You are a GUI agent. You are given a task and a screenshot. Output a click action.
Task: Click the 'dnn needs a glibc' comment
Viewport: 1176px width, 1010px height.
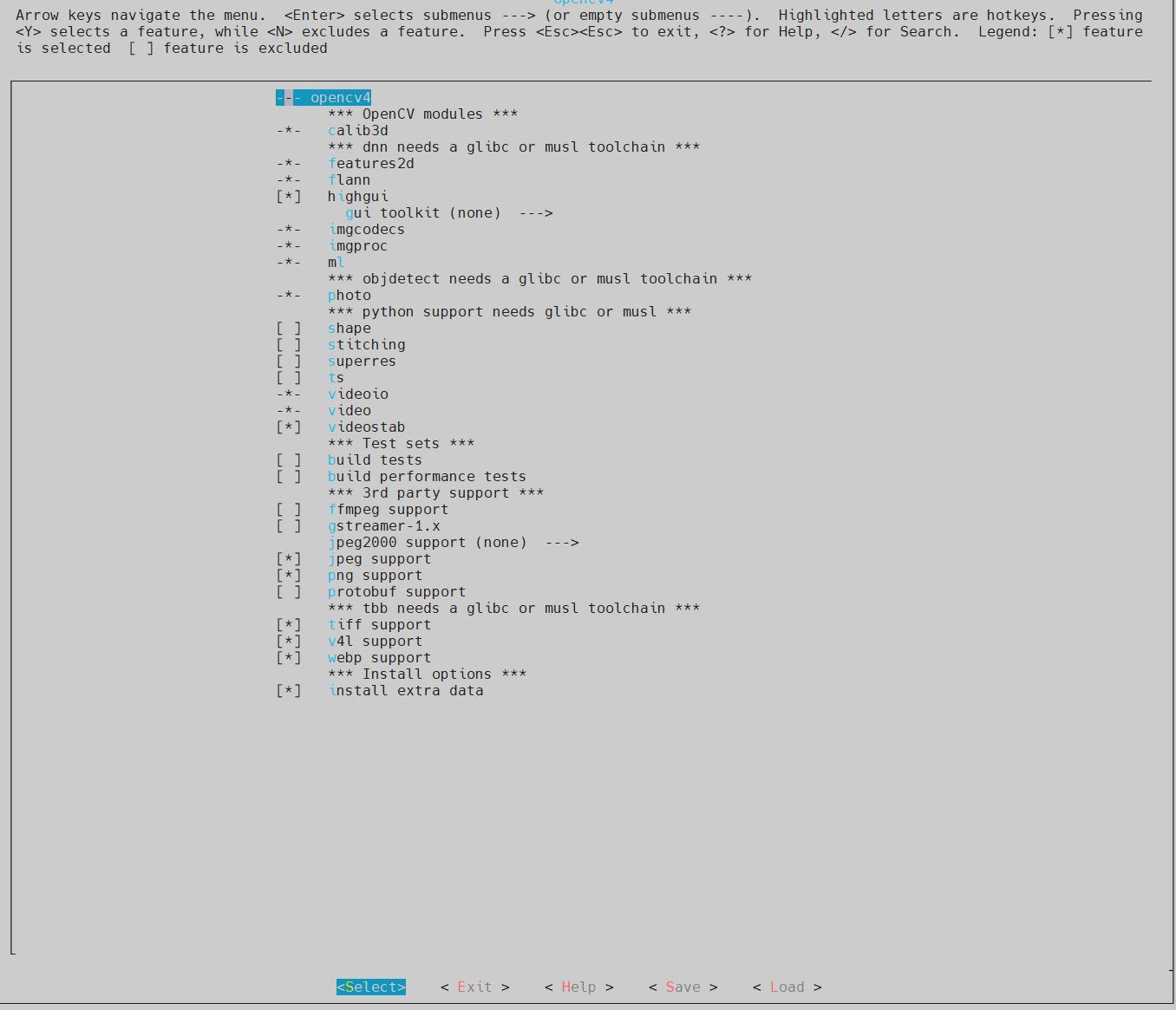(x=514, y=147)
